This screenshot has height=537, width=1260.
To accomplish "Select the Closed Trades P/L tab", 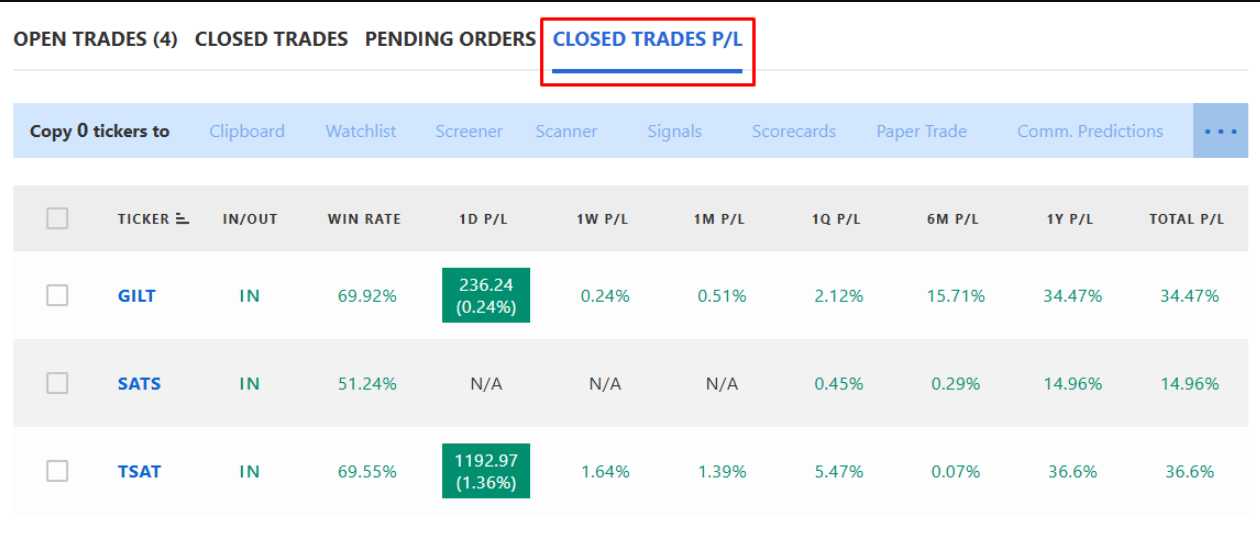I will pyautogui.click(x=648, y=39).
